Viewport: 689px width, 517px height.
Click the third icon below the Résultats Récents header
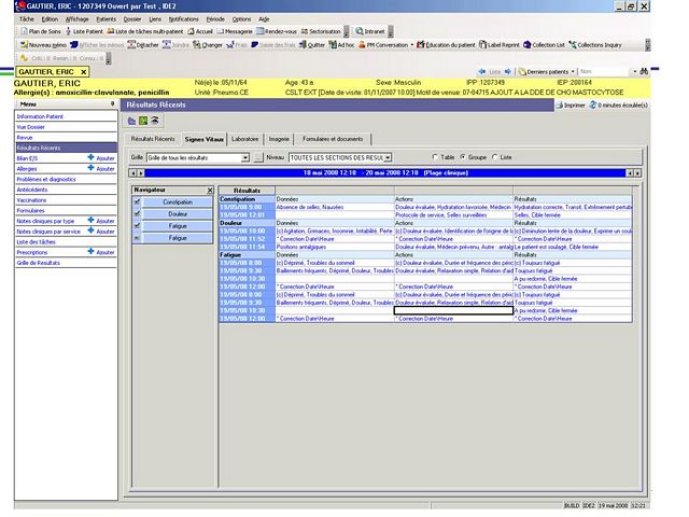pyautogui.click(x=155, y=120)
